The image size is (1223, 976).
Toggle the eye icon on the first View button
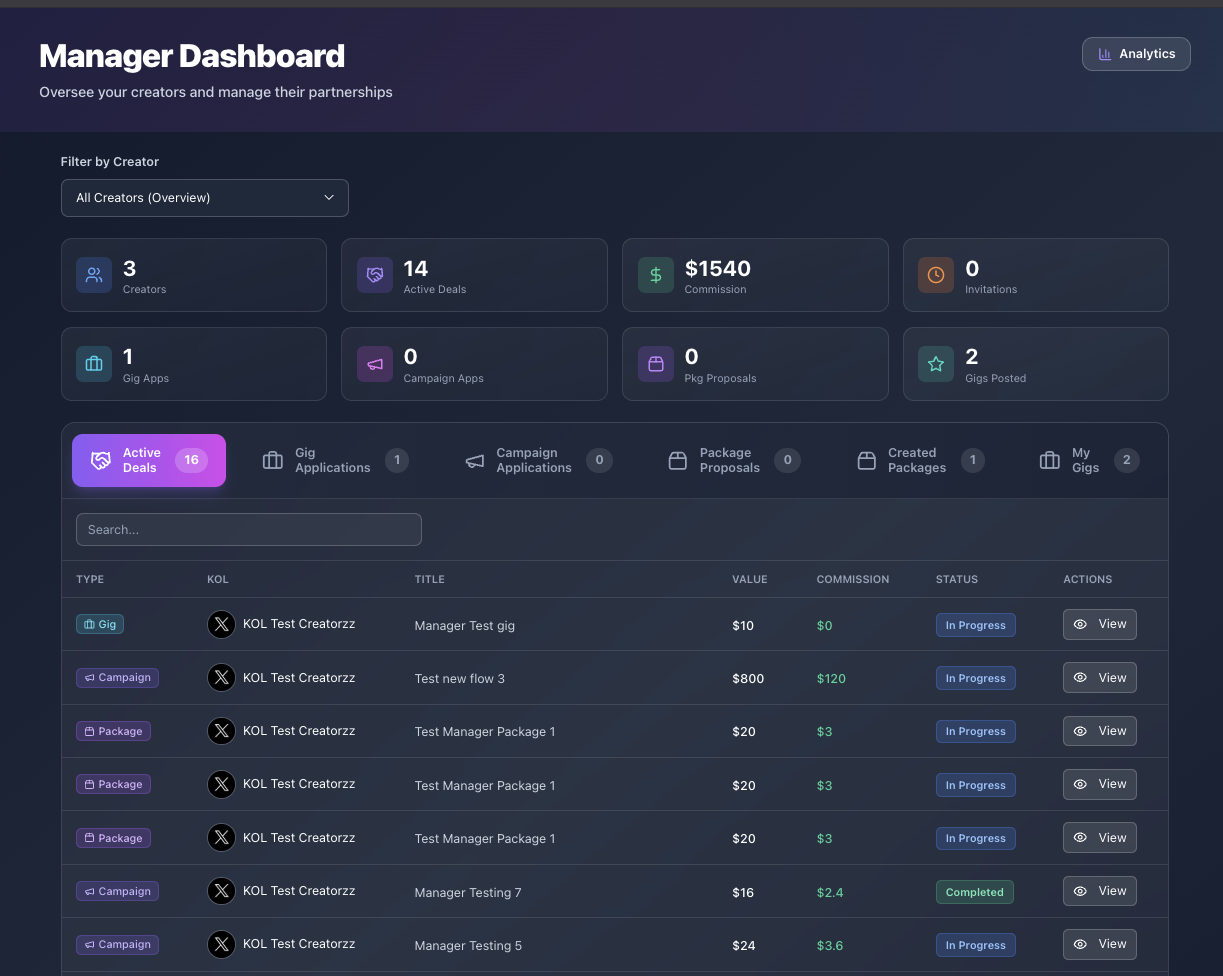tap(1080, 623)
